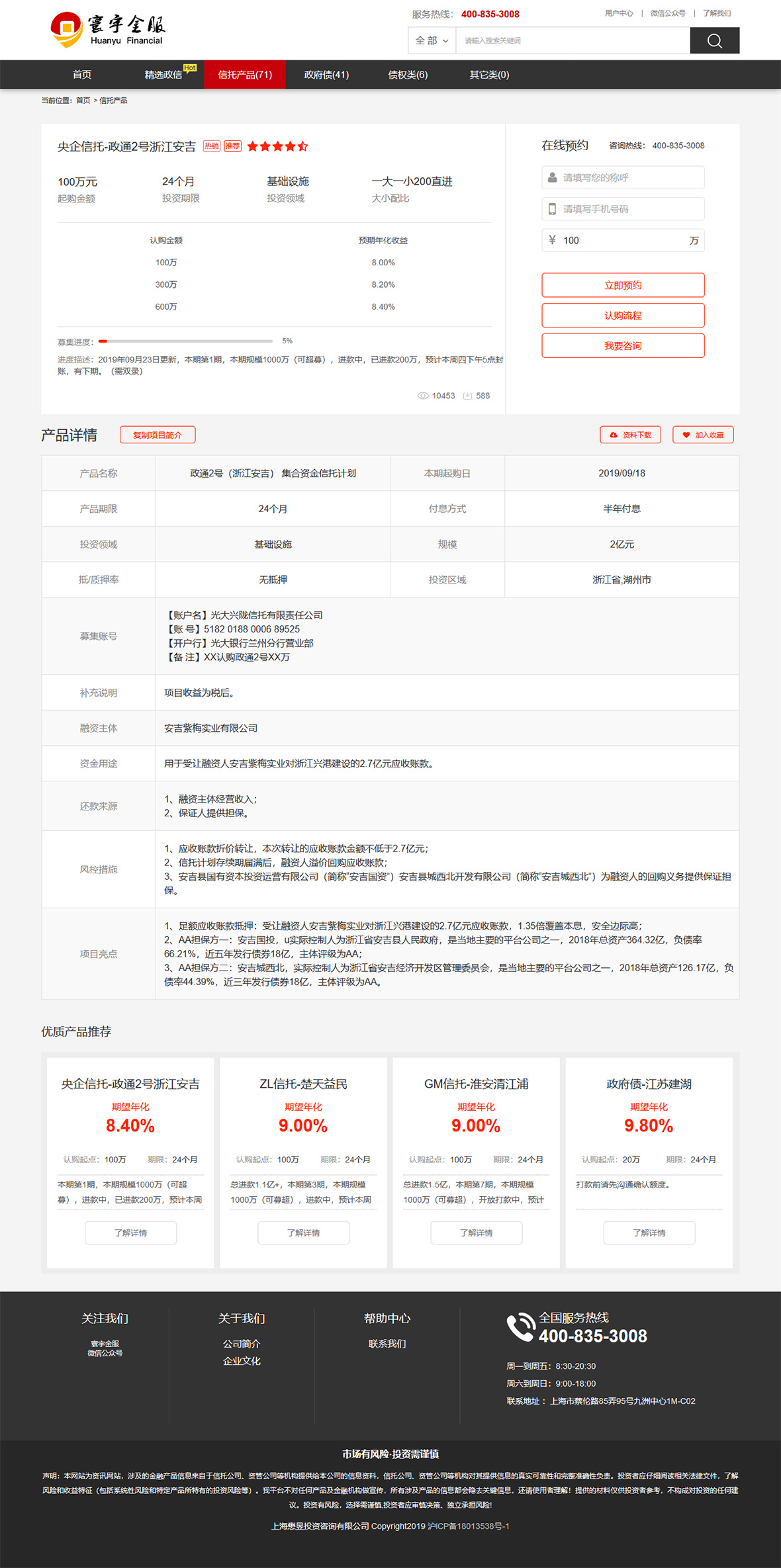Click 了解详情 under 政府债-江苏建湖 card
781x1568 pixels.
coord(649,1233)
